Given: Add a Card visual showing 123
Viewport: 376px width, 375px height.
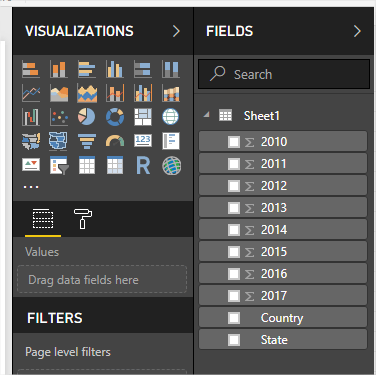Looking at the screenshot, I should 143,141.
